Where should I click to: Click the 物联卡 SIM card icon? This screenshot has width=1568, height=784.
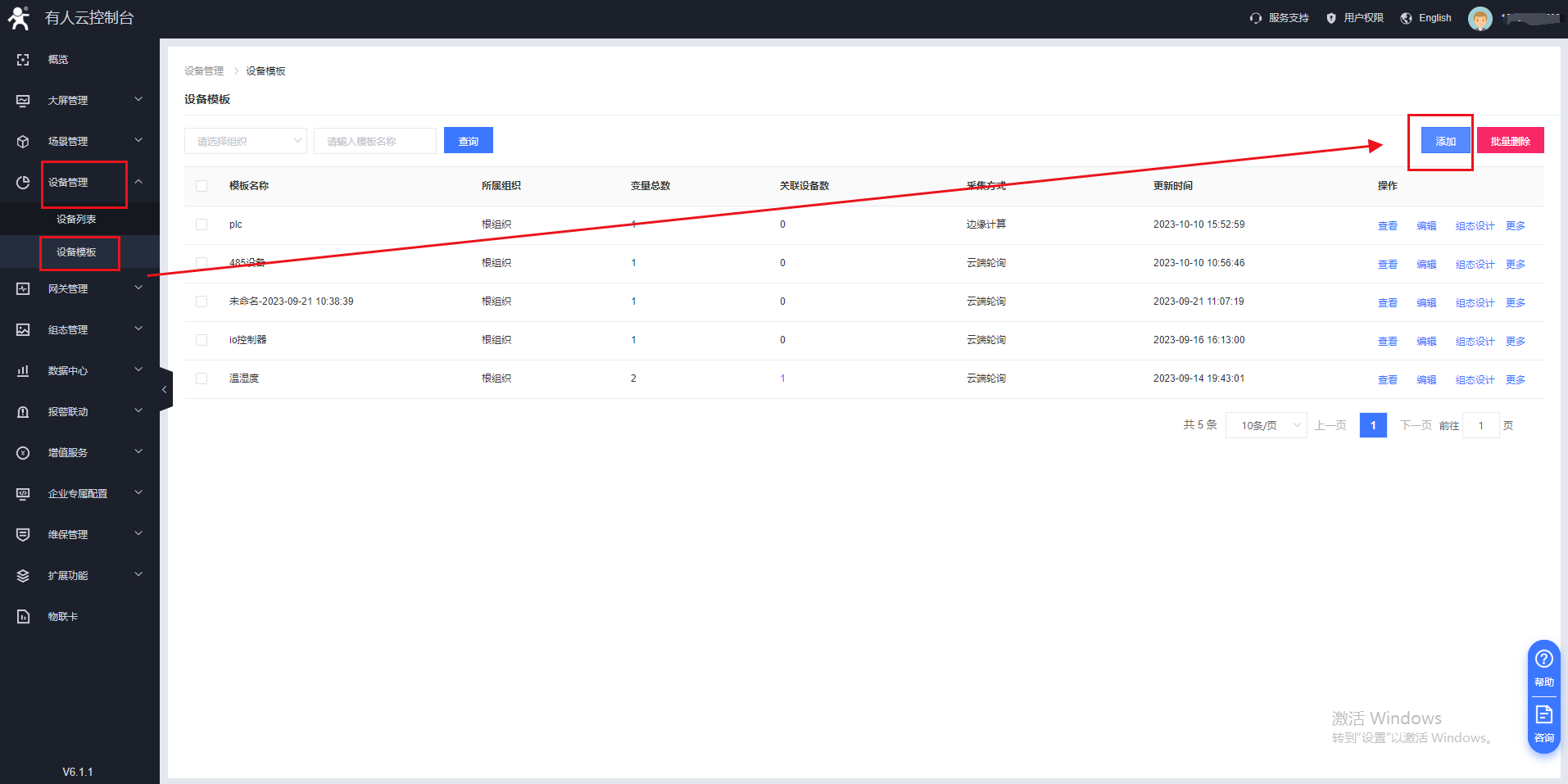pos(23,617)
